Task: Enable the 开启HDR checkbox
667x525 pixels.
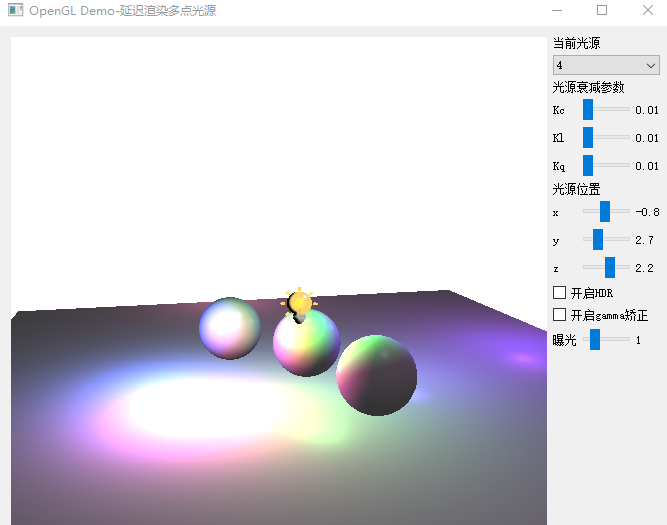Action: [x=559, y=293]
